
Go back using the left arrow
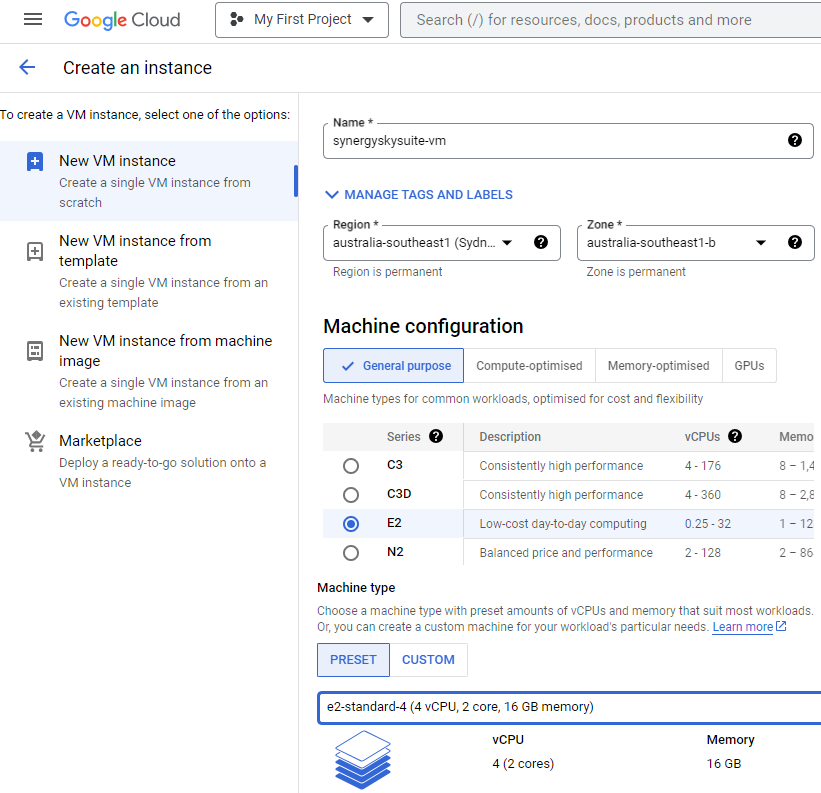point(27,67)
